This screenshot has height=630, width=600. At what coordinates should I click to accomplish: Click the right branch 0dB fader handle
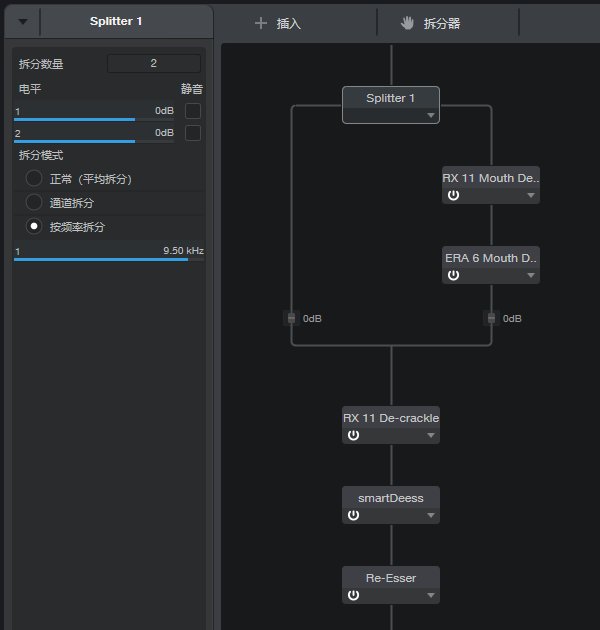pos(491,318)
